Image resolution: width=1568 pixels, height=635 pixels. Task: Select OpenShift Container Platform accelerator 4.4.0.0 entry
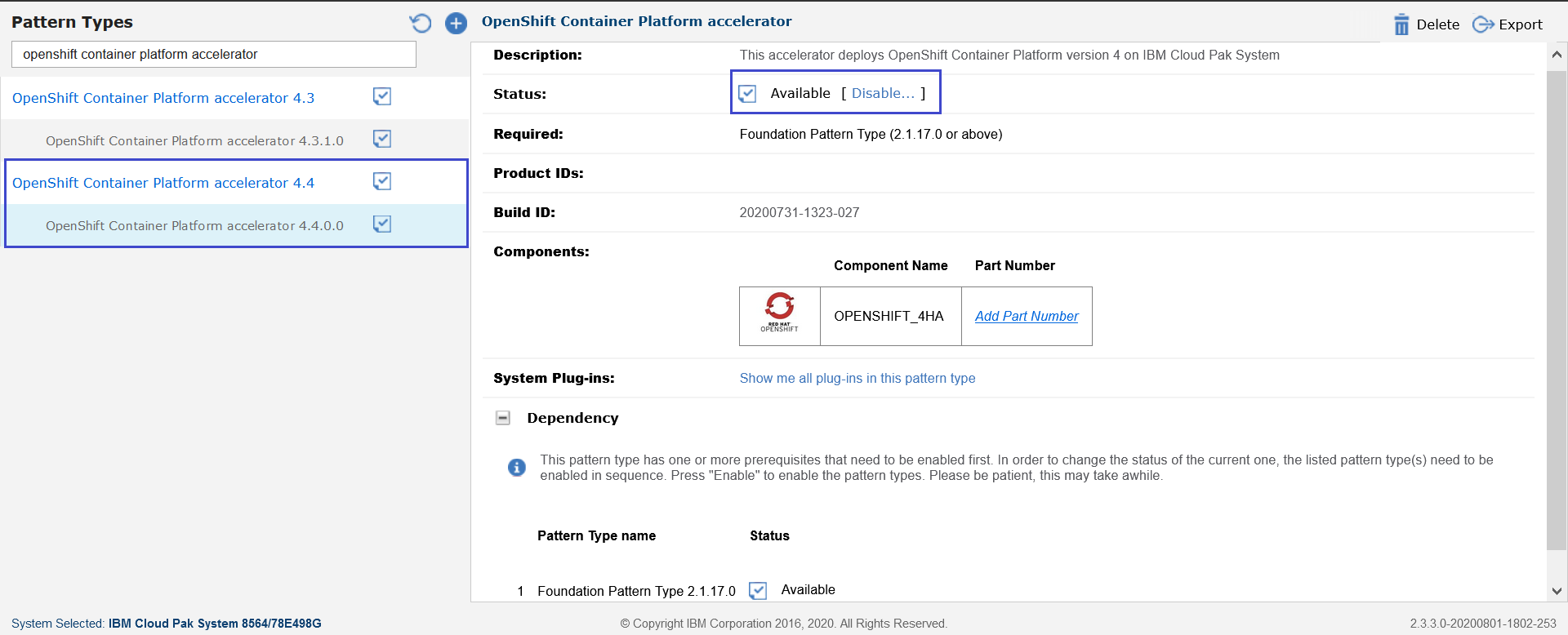click(x=194, y=225)
